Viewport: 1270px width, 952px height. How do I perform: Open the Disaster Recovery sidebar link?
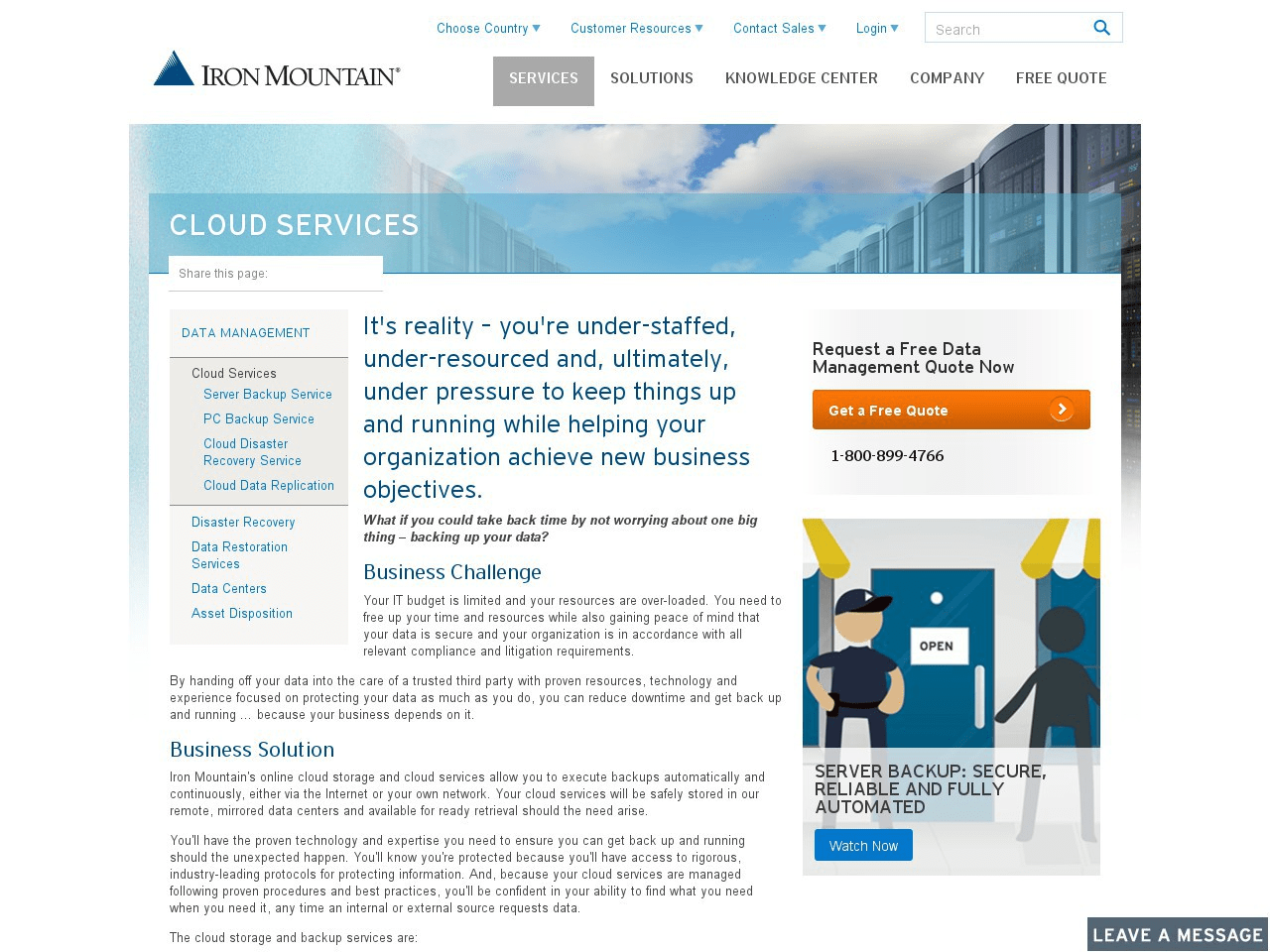tap(243, 522)
